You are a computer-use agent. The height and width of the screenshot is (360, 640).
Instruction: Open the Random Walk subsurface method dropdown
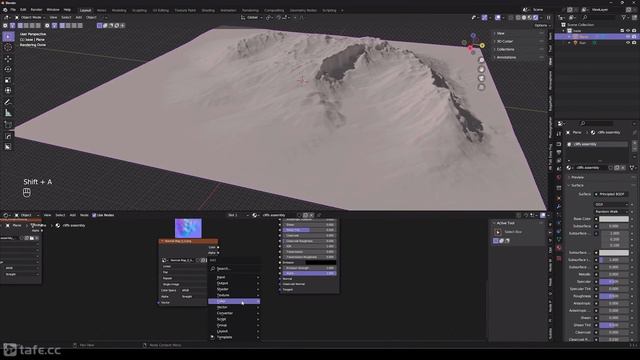click(x=611, y=211)
